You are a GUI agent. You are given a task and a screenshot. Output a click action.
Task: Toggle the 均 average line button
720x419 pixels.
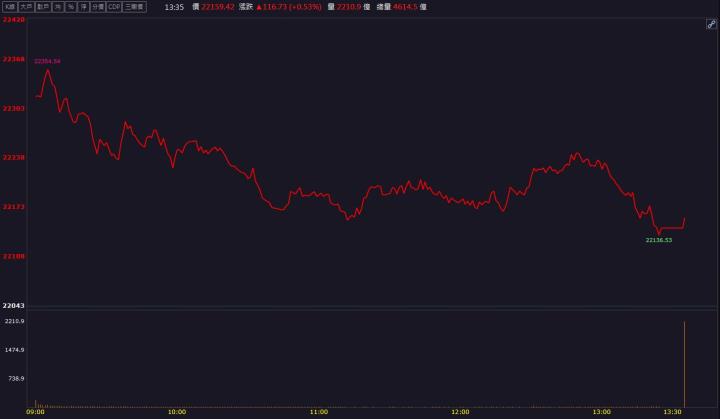[58, 7]
